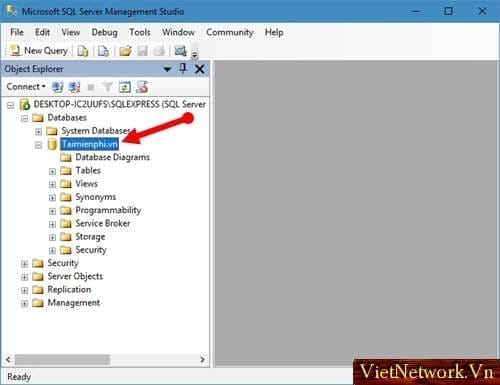Click the Object Explorer horizontal scrollbar thumb
This screenshot has height=385, width=500.
[62, 360]
